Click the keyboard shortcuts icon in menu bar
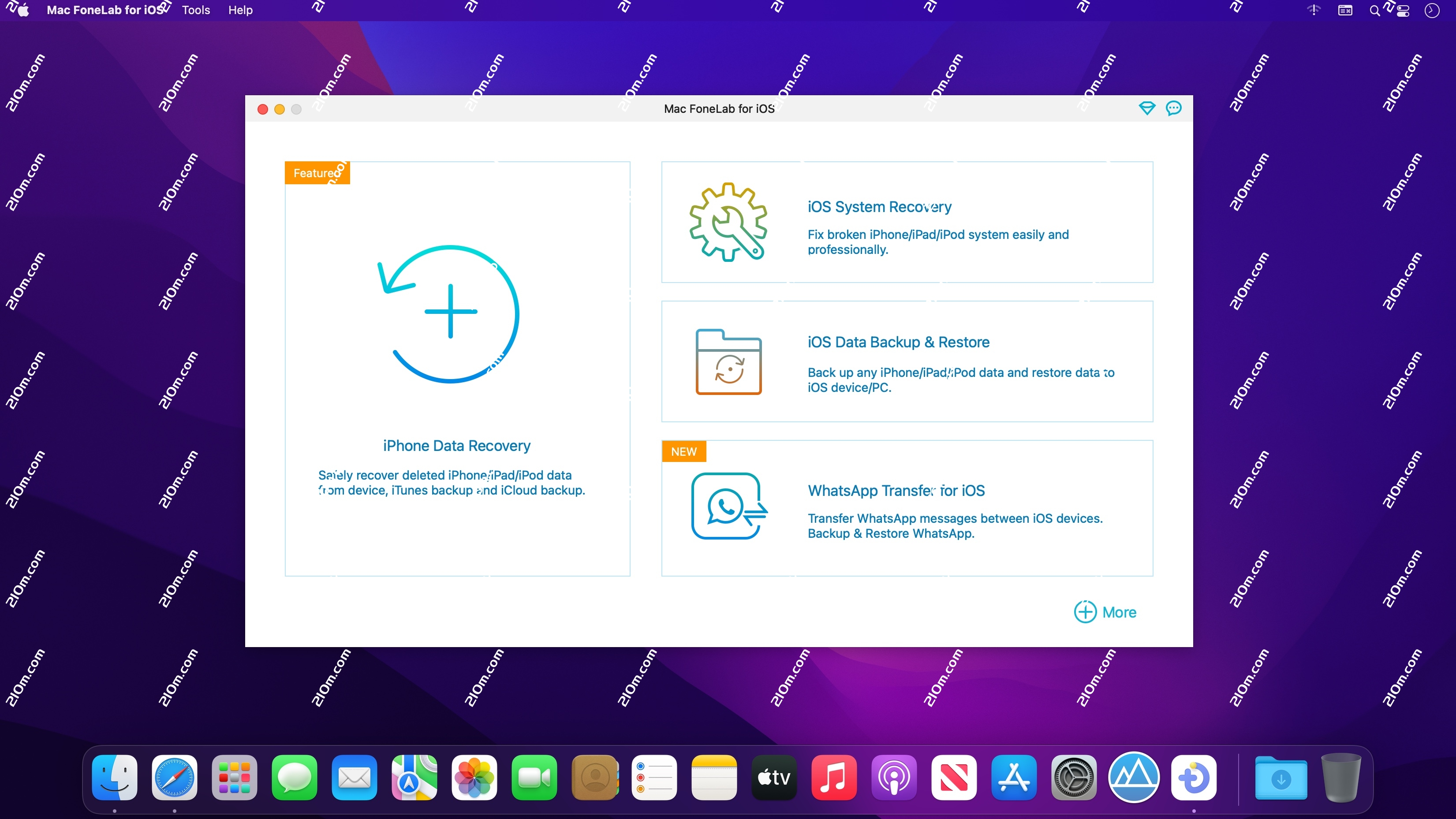Image resolution: width=1456 pixels, height=819 pixels. tap(1345, 10)
